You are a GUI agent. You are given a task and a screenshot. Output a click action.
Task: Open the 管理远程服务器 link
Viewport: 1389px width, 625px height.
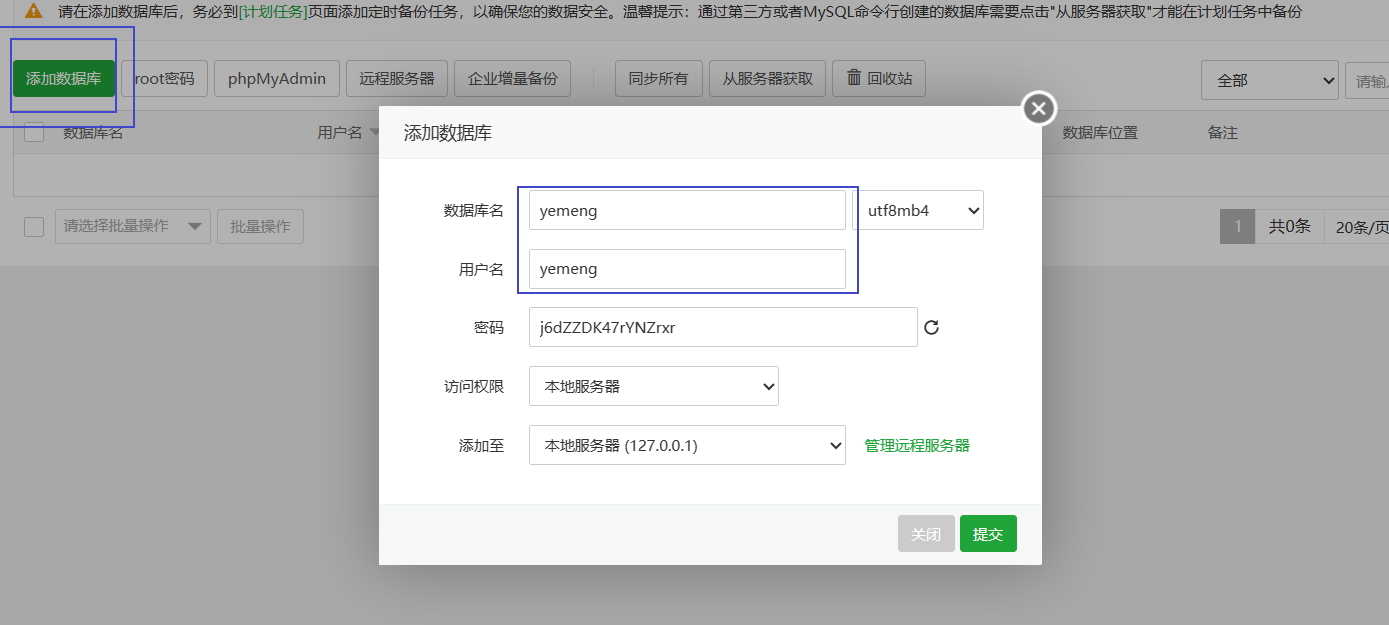[917, 446]
